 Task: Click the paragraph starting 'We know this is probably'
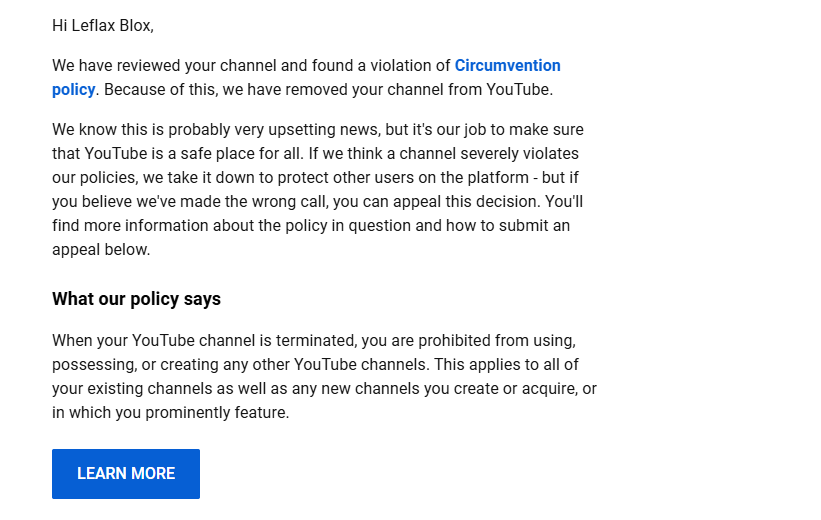point(318,190)
